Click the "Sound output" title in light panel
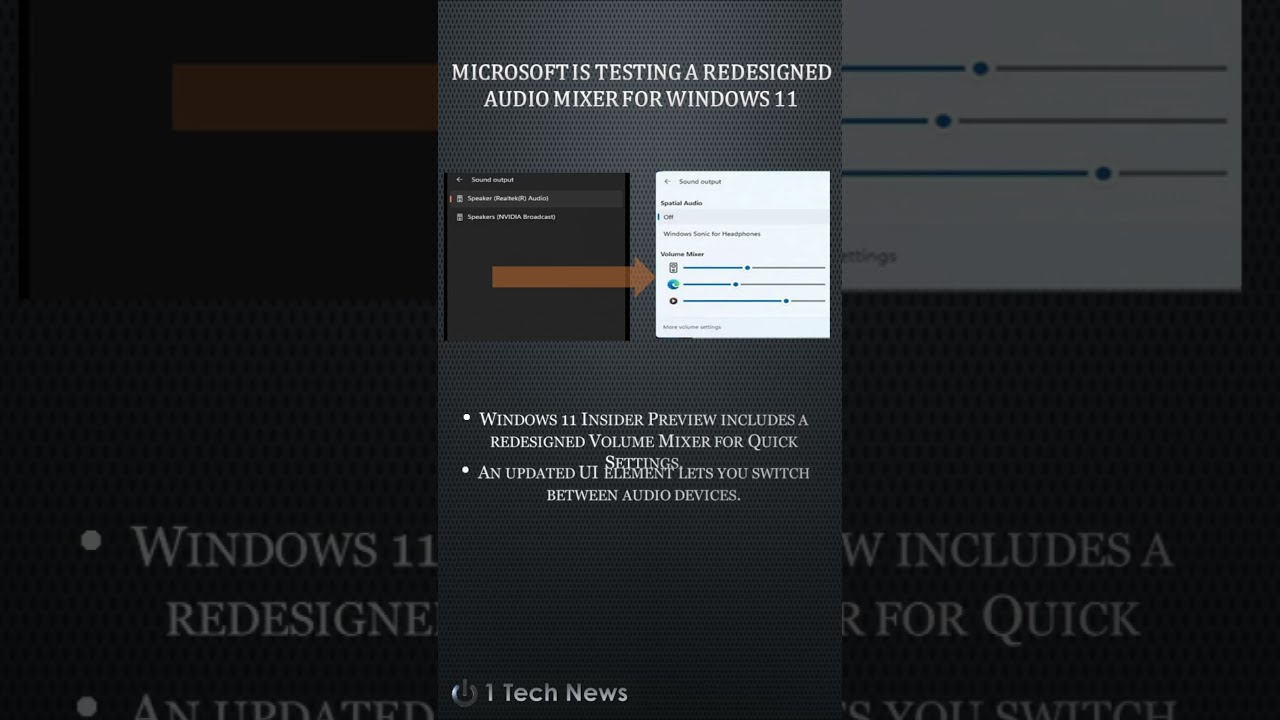The width and height of the screenshot is (1280, 720). point(700,182)
